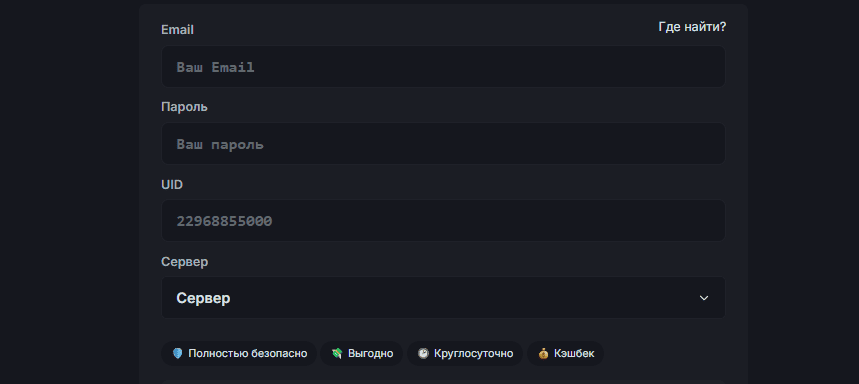Click the blue shield icon
The image size is (859, 384).
click(177, 353)
